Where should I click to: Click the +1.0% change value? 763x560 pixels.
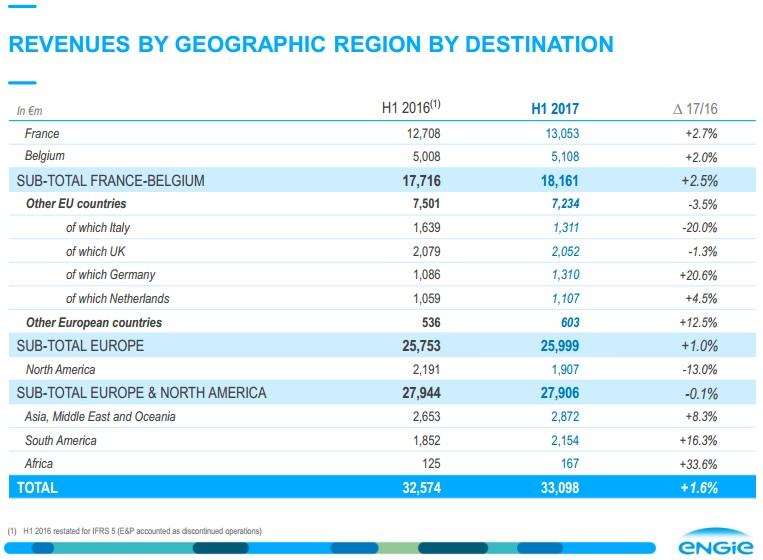click(x=699, y=346)
